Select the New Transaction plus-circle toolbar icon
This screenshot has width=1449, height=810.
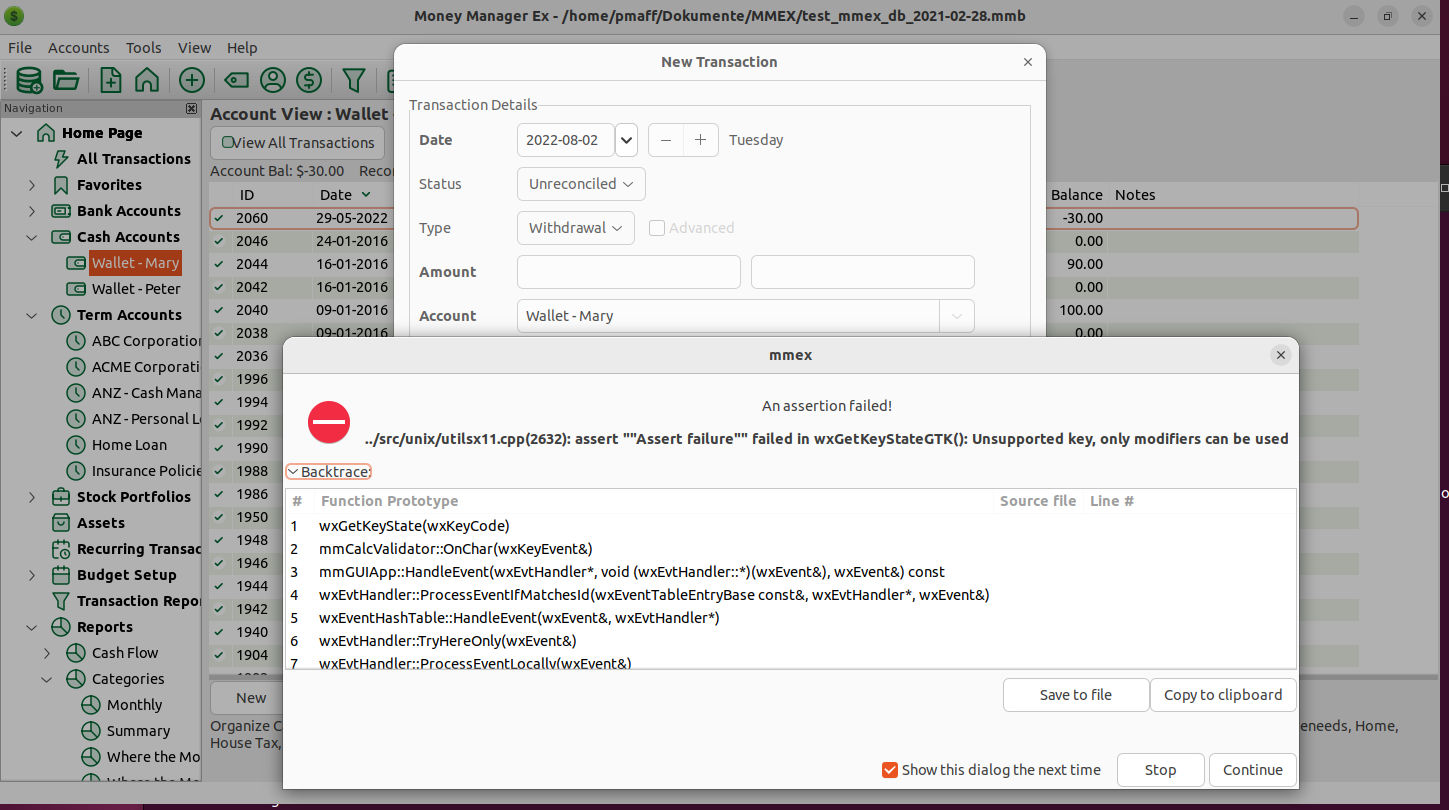click(x=191, y=80)
